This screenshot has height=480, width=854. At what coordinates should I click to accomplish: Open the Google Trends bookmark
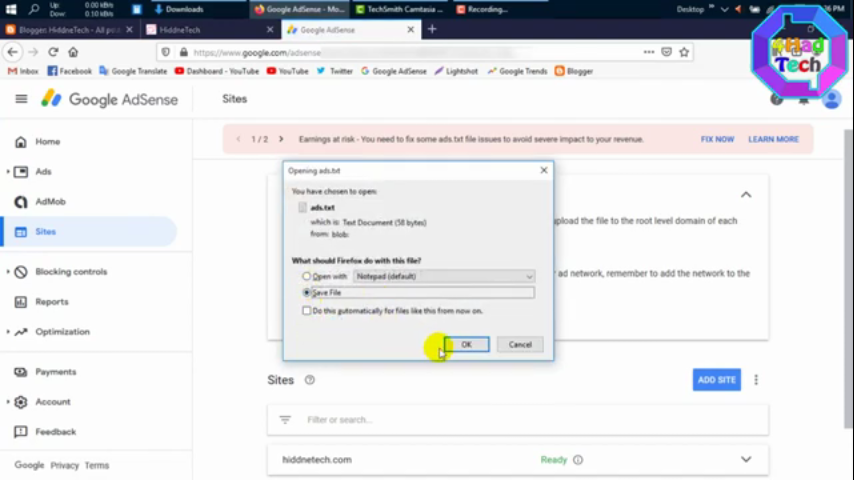[517, 71]
